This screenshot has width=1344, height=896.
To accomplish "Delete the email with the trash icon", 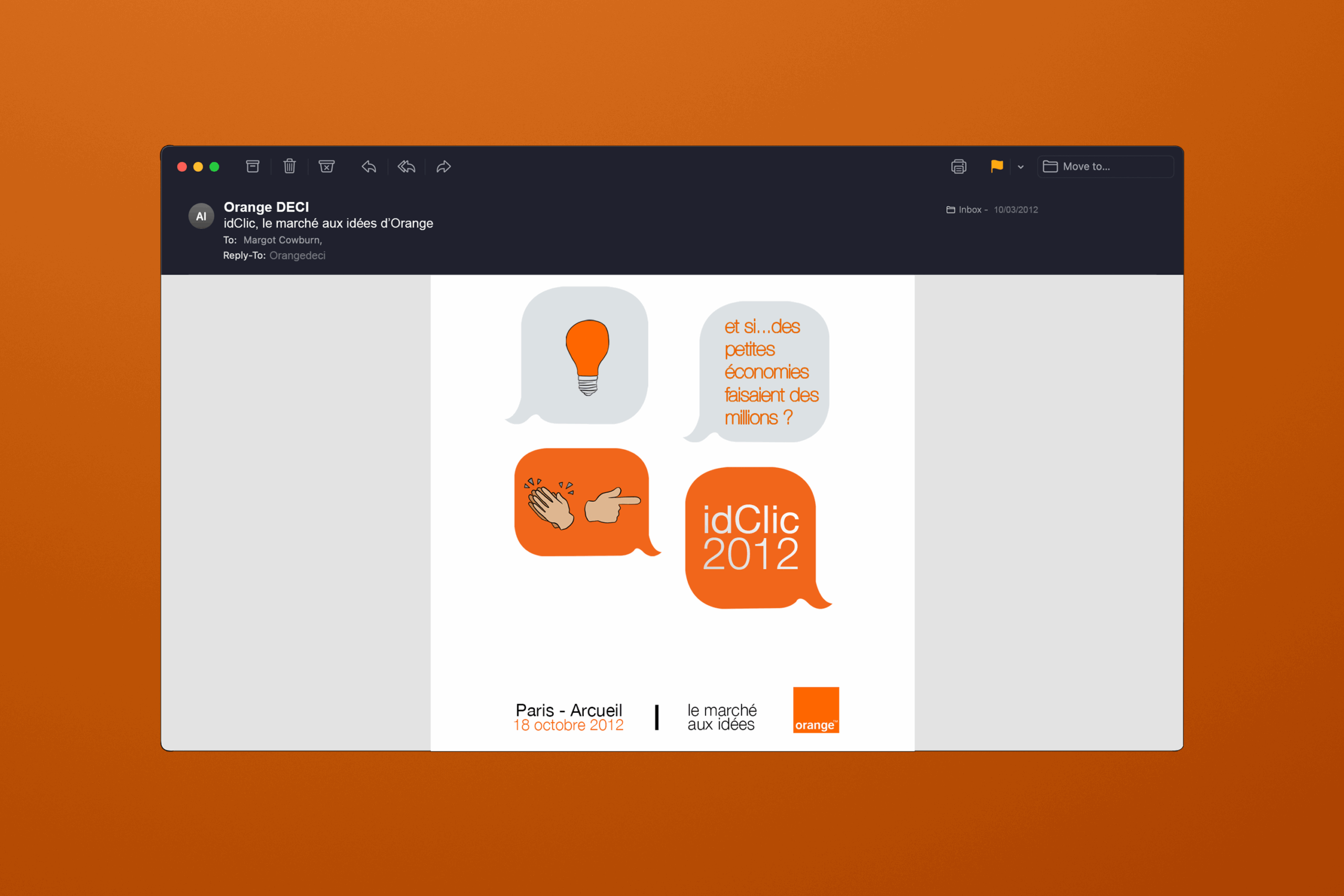I will click(x=290, y=166).
